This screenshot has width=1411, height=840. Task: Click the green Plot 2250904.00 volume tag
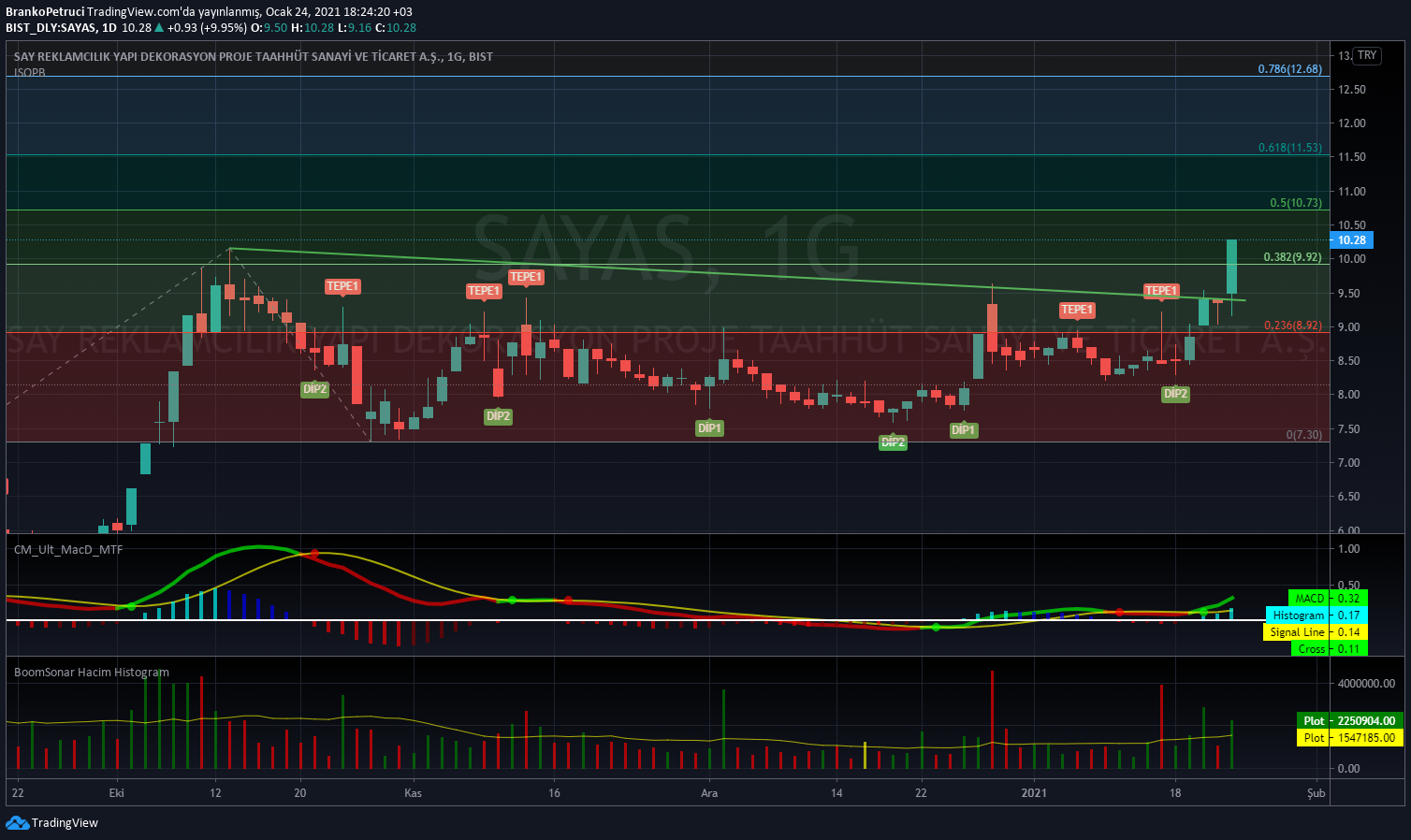[x=1348, y=720]
